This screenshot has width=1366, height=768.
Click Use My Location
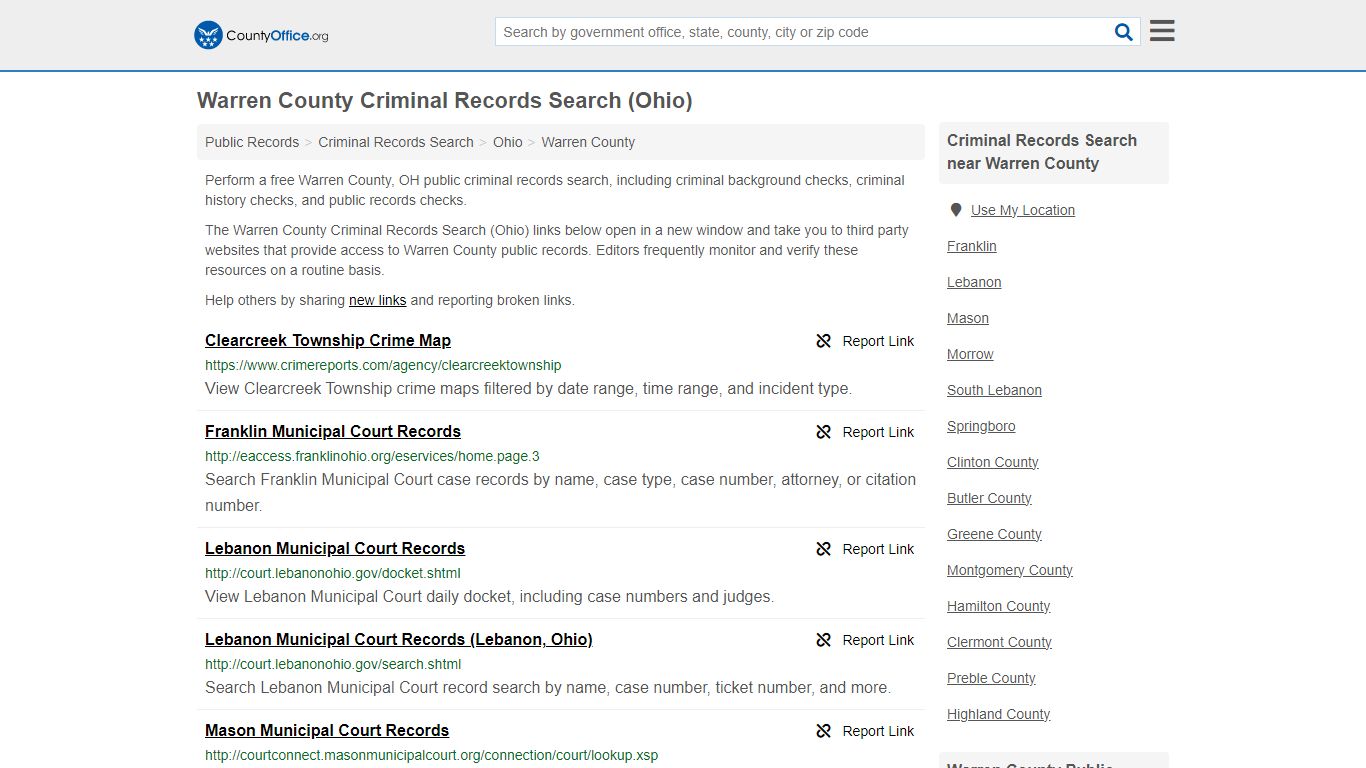point(1023,209)
